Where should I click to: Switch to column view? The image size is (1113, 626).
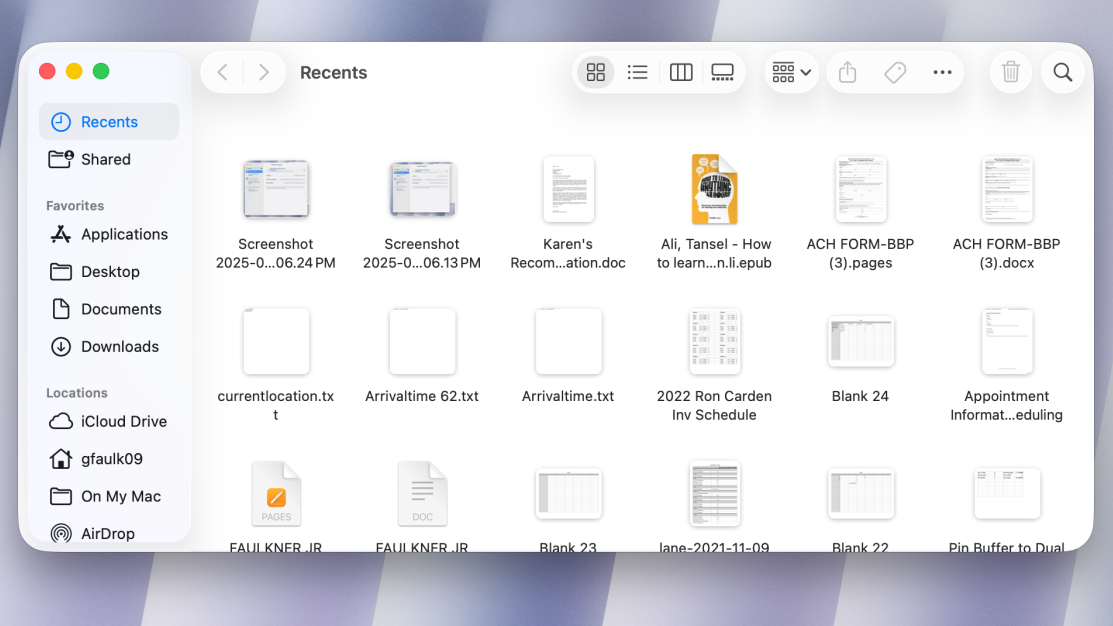[x=681, y=72]
